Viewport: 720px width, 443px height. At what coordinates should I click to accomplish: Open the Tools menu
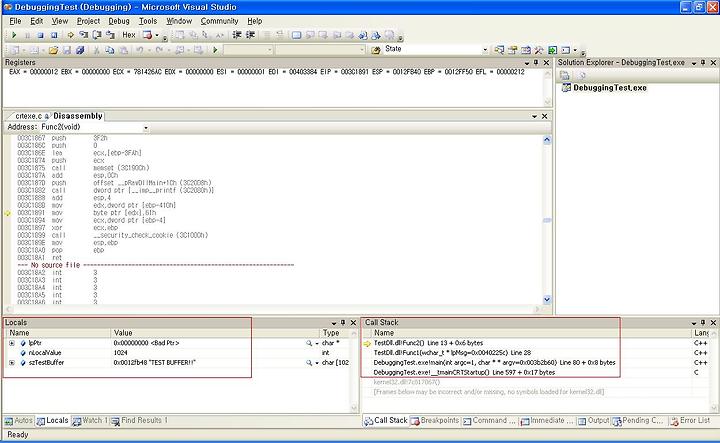point(148,21)
